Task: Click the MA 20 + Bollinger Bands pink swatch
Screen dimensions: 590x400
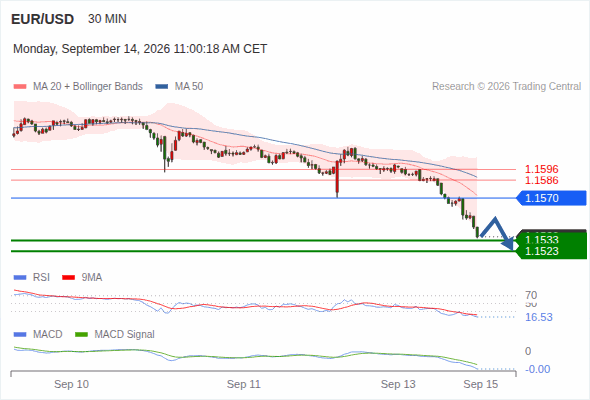Action: (x=20, y=87)
